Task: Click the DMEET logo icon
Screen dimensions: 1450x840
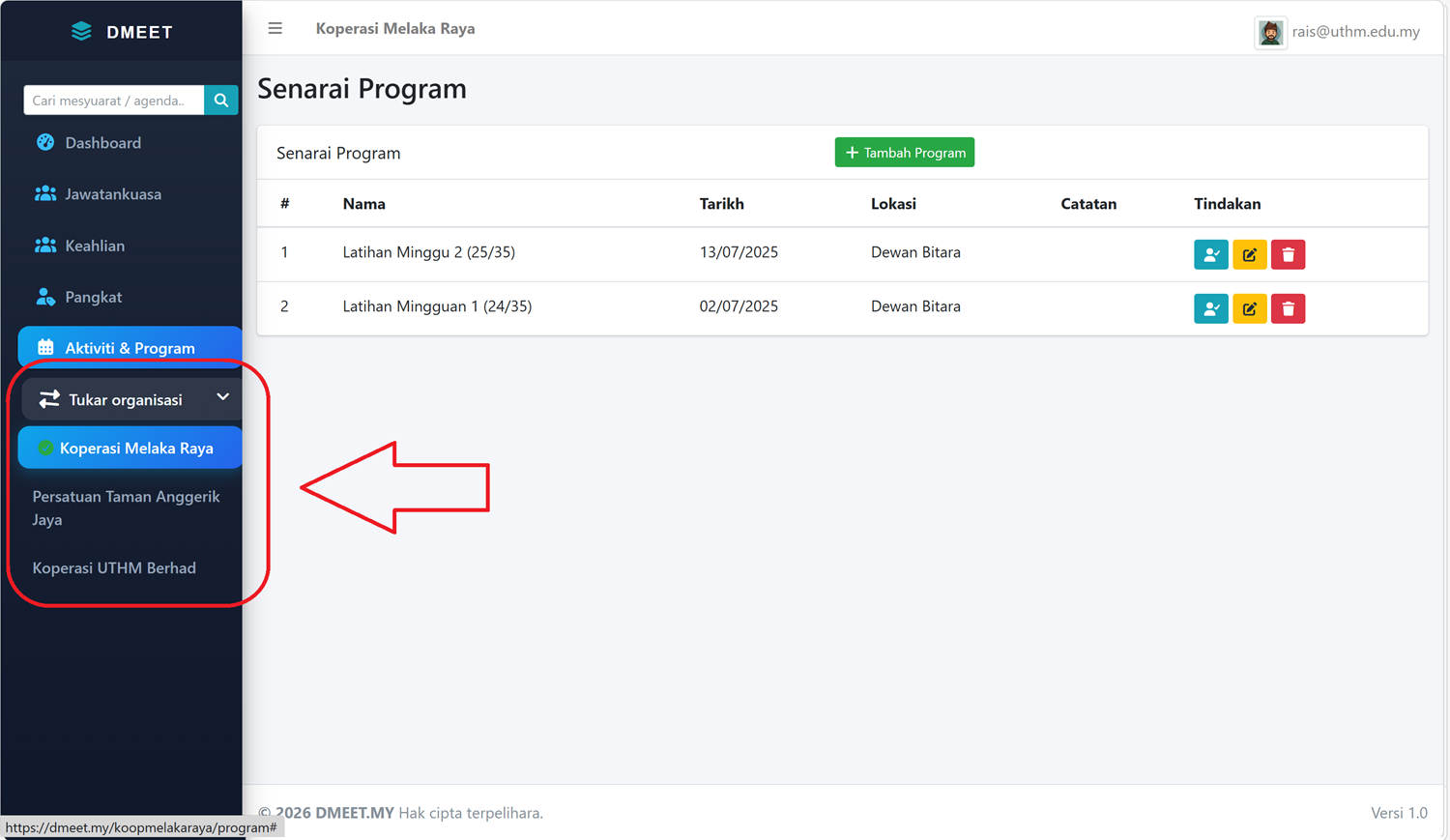Action: (x=81, y=31)
